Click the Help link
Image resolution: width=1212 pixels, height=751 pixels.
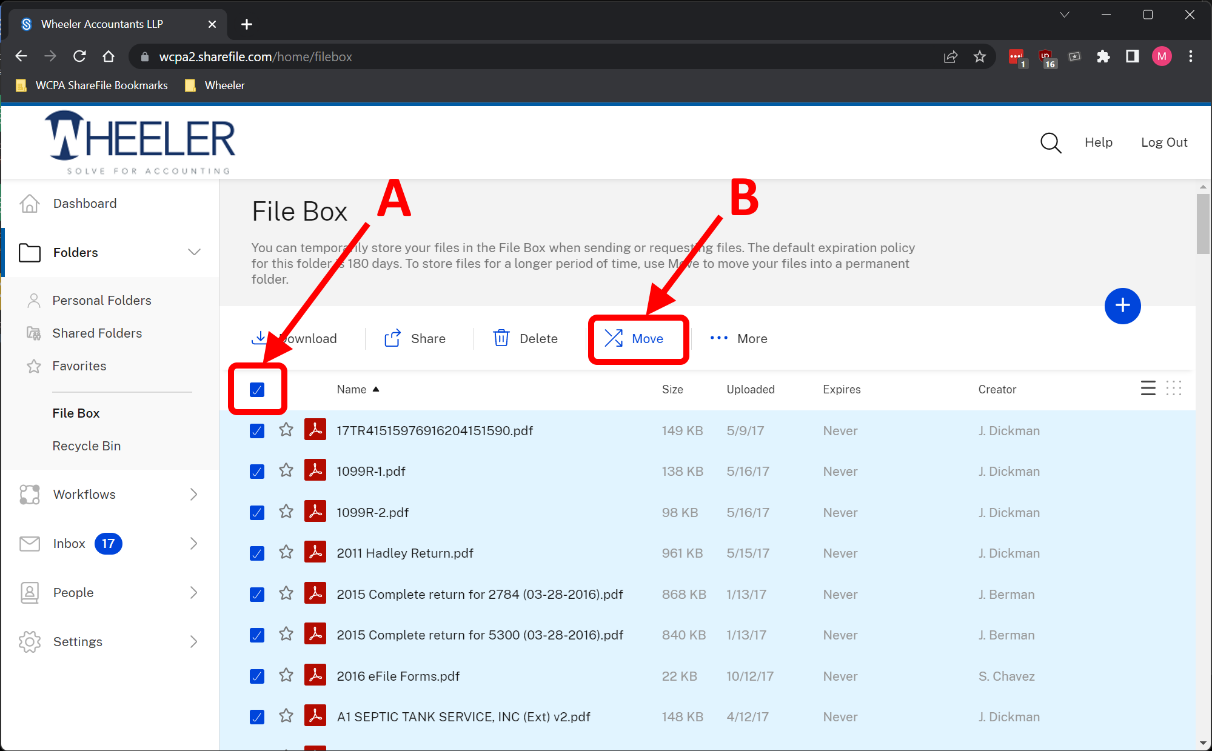click(x=1098, y=142)
